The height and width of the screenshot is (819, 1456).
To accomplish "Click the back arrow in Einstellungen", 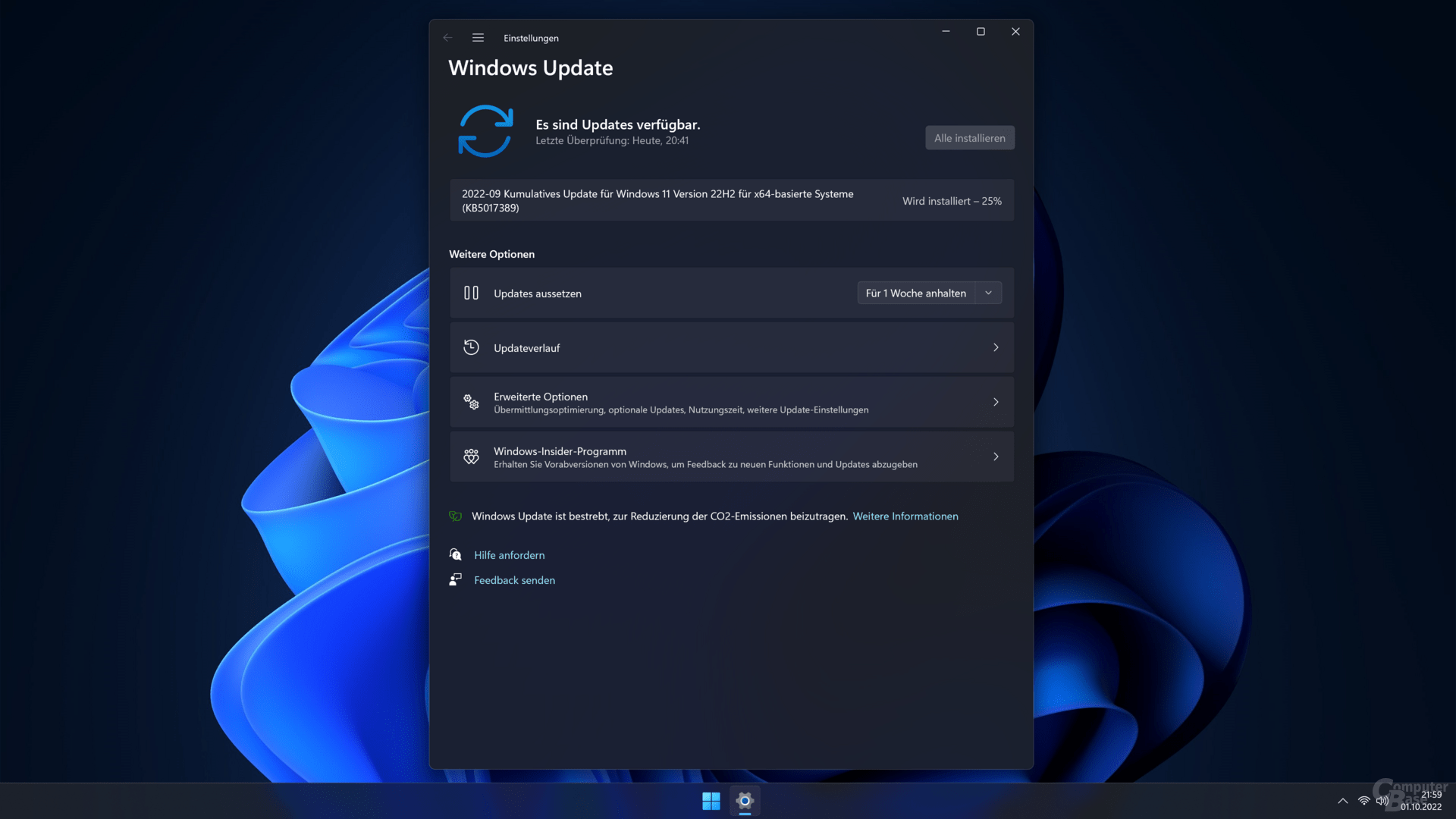I will coord(447,38).
